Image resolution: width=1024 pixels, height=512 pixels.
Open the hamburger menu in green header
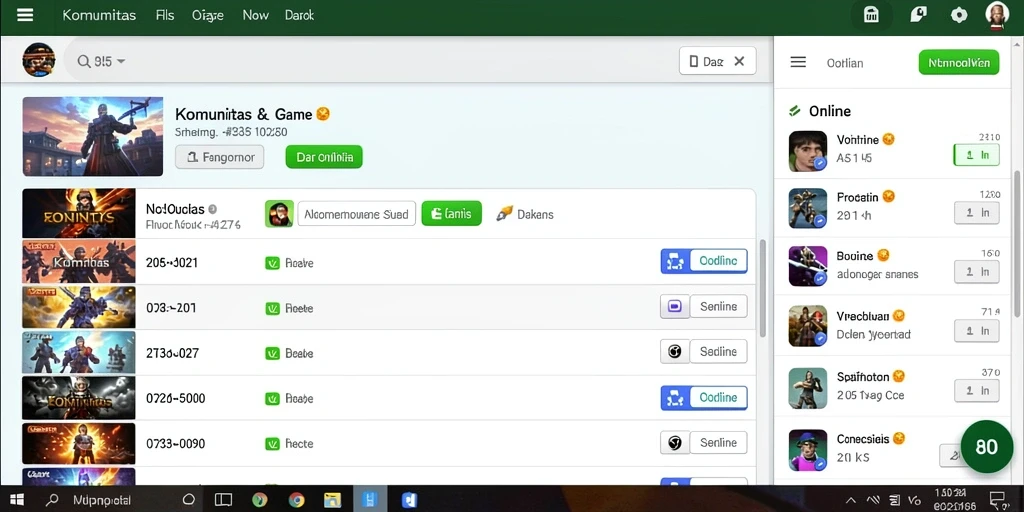coord(25,14)
